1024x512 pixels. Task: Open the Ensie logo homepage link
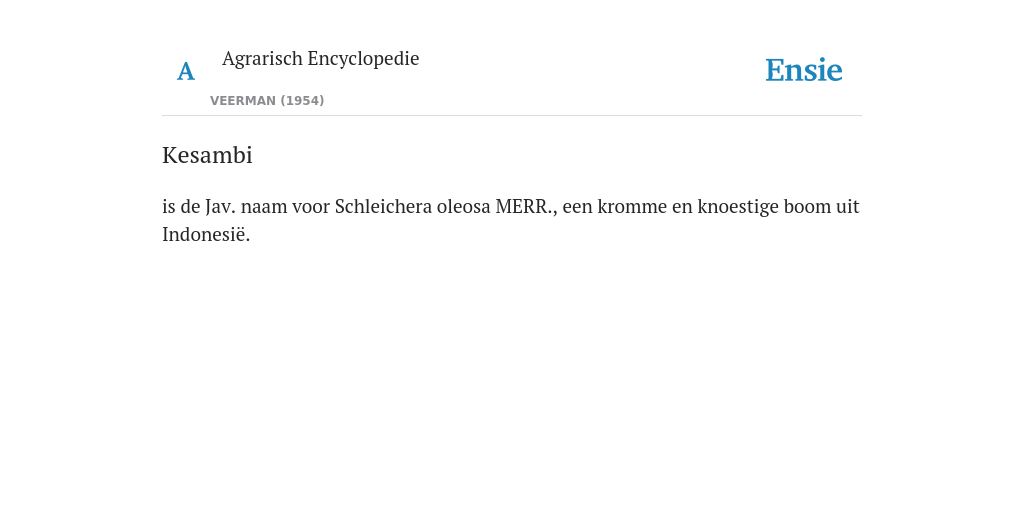[x=804, y=70]
